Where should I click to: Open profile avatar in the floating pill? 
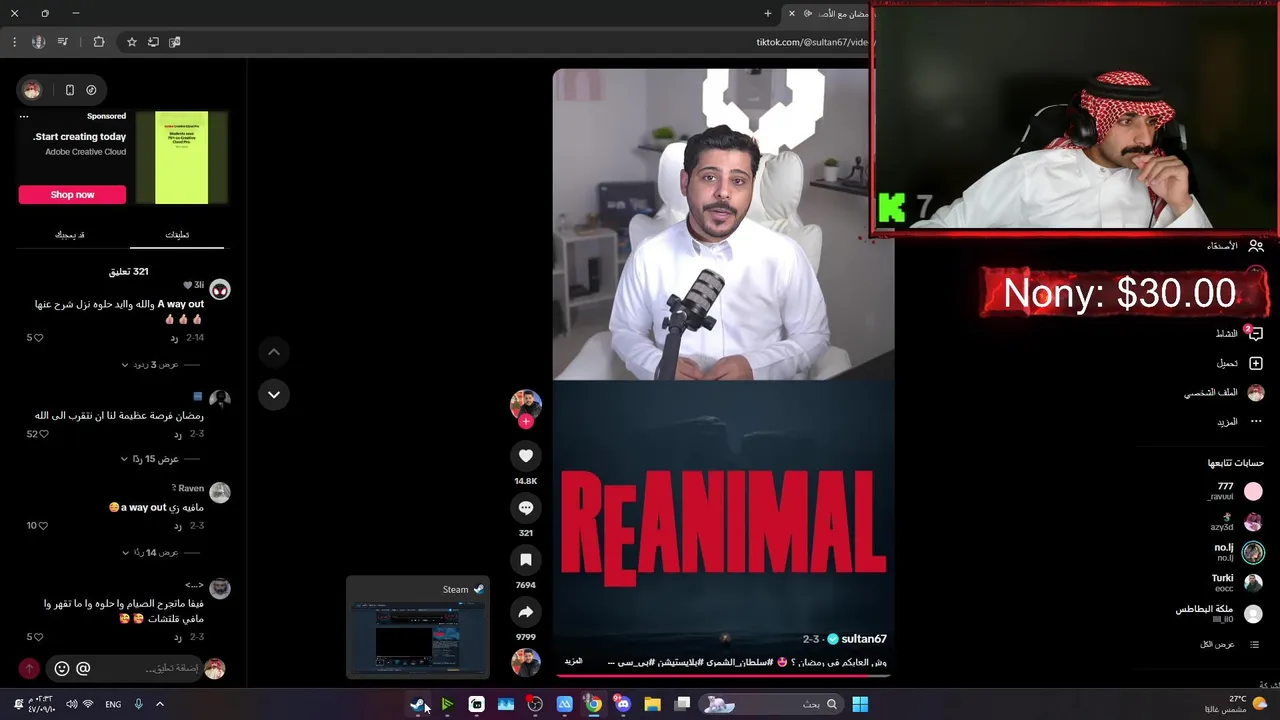point(32,90)
